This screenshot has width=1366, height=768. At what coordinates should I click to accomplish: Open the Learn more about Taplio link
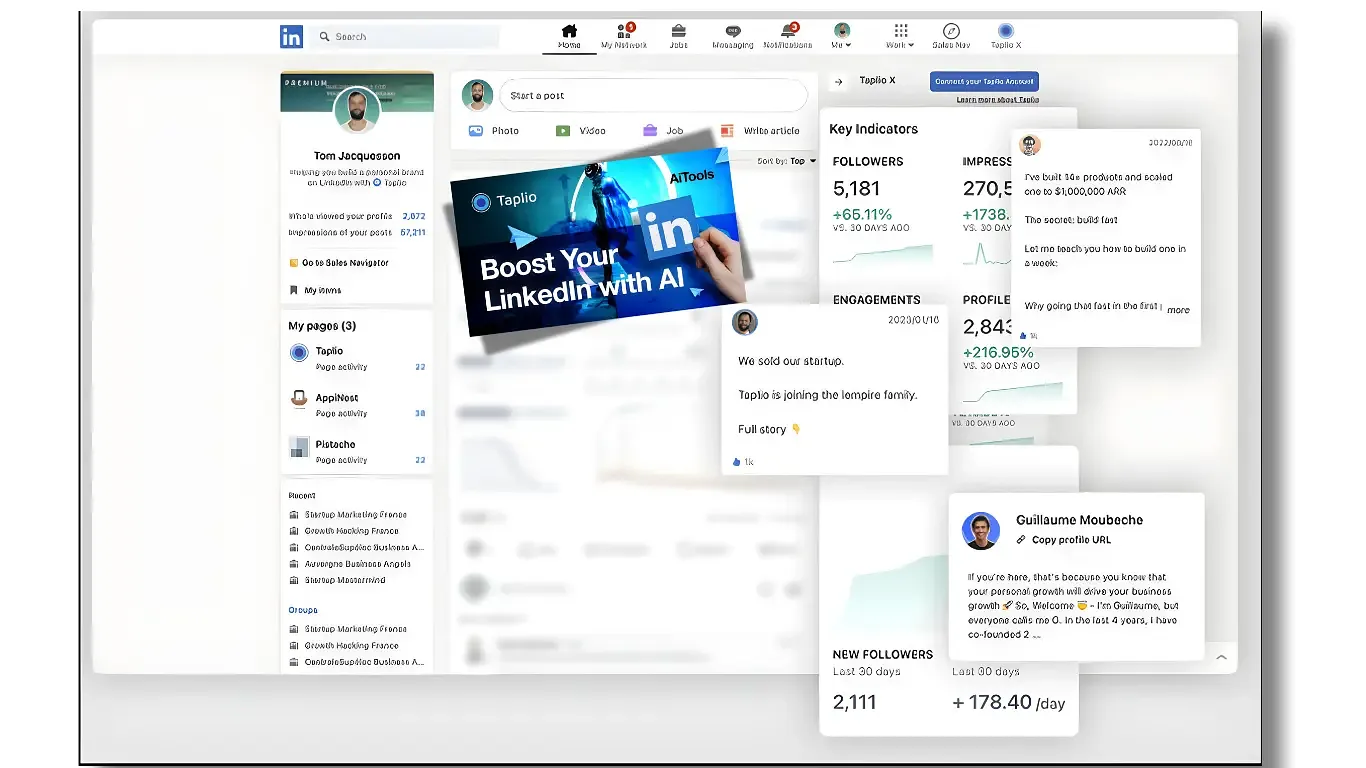[x=998, y=100]
